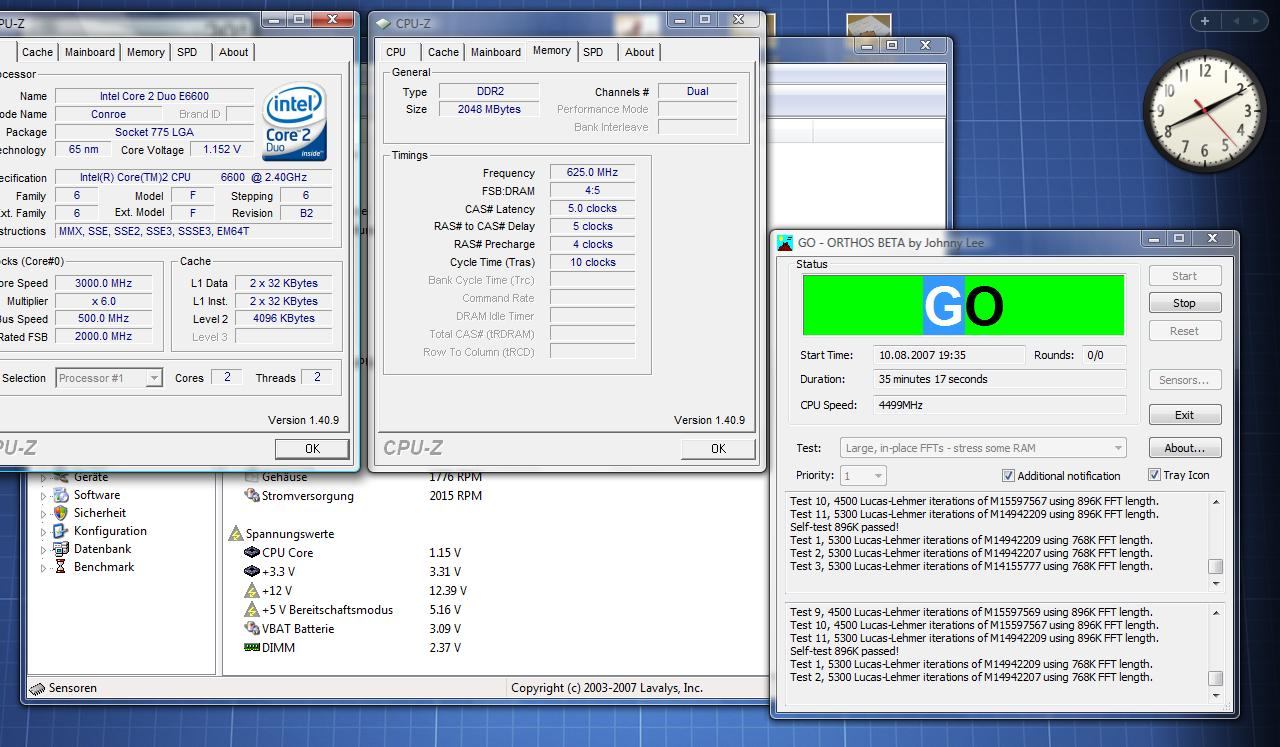This screenshot has height=747, width=1280.
Task: Click the green GO status indicator
Action: (x=963, y=305)
